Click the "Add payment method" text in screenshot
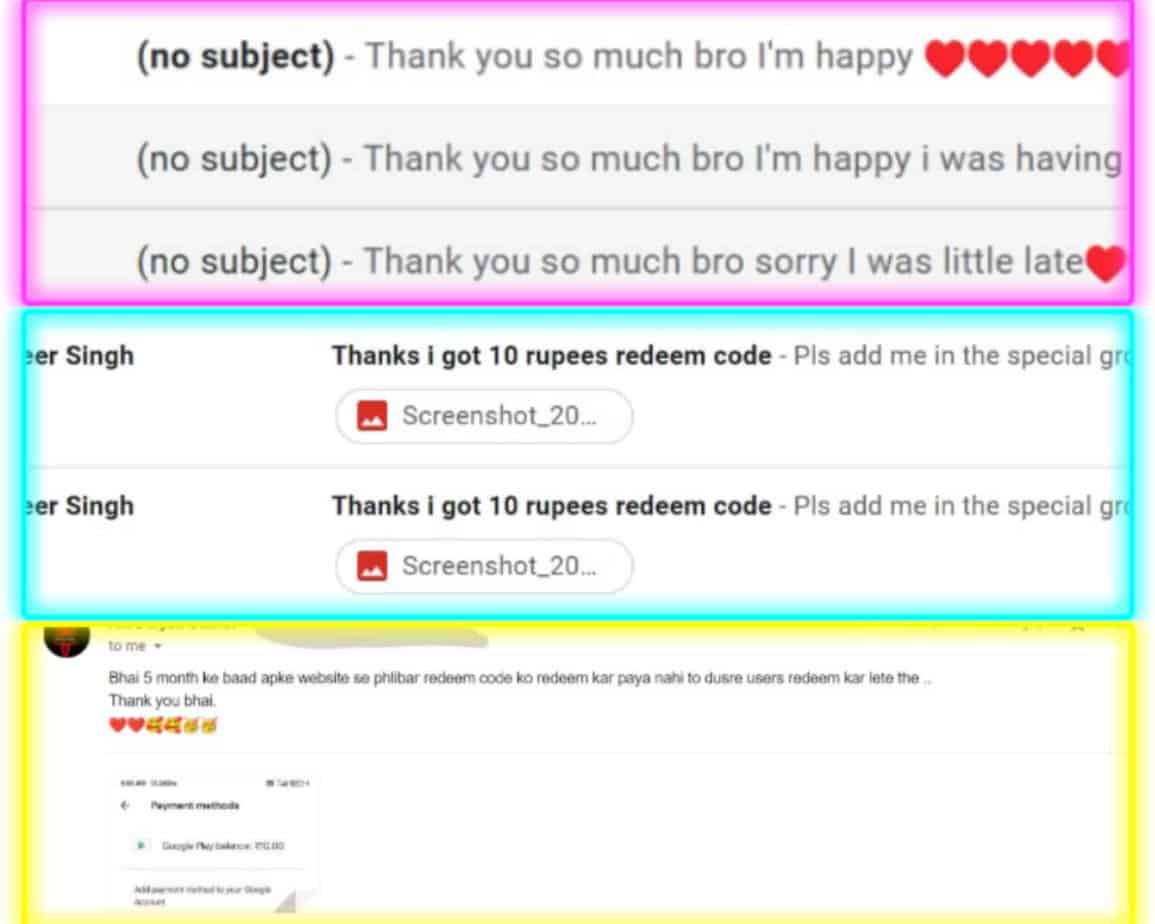Image resolution: width=1155 pixels, height=924 pixels. [x=202, y=895]
